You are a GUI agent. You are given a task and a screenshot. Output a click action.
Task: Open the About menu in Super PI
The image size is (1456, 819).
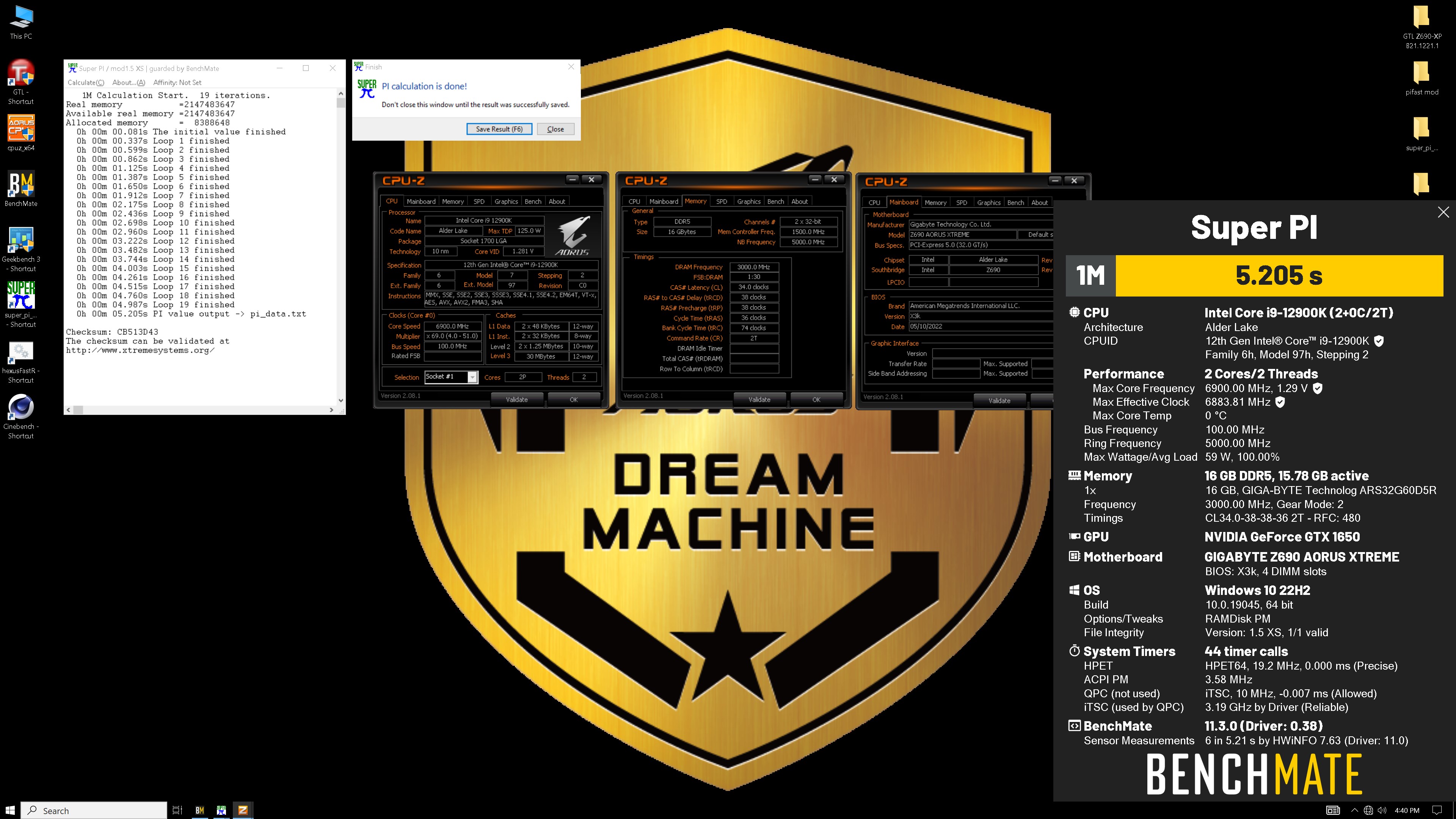pyautogui.click(x=129, y=83)
